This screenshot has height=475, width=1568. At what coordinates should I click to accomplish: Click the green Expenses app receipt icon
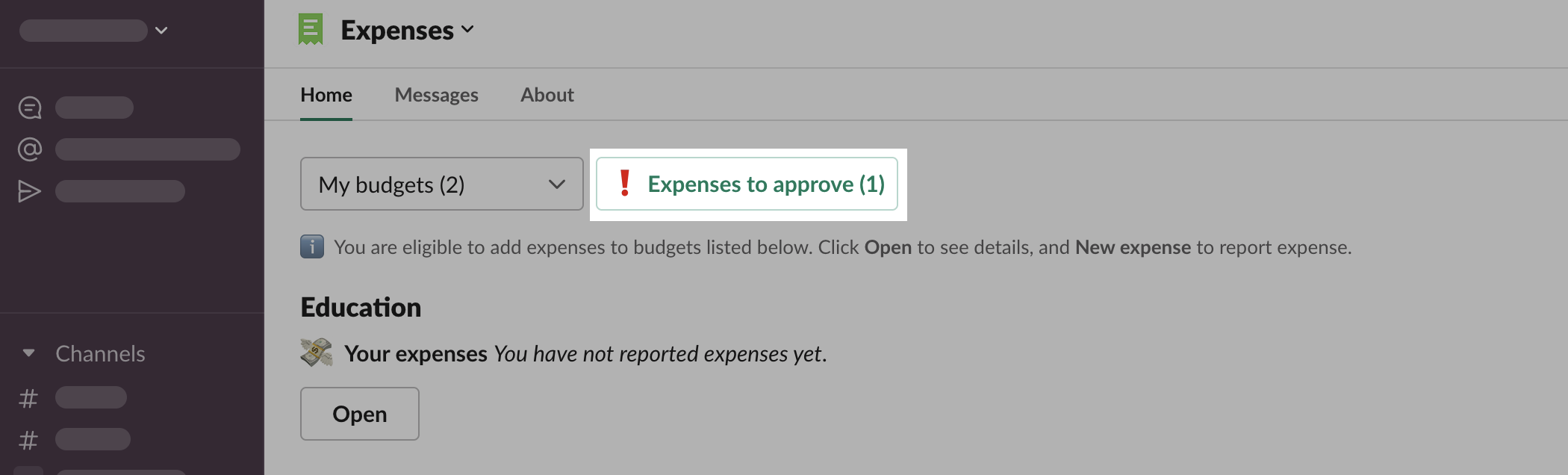pyautogui.click(x=310, y=30)
